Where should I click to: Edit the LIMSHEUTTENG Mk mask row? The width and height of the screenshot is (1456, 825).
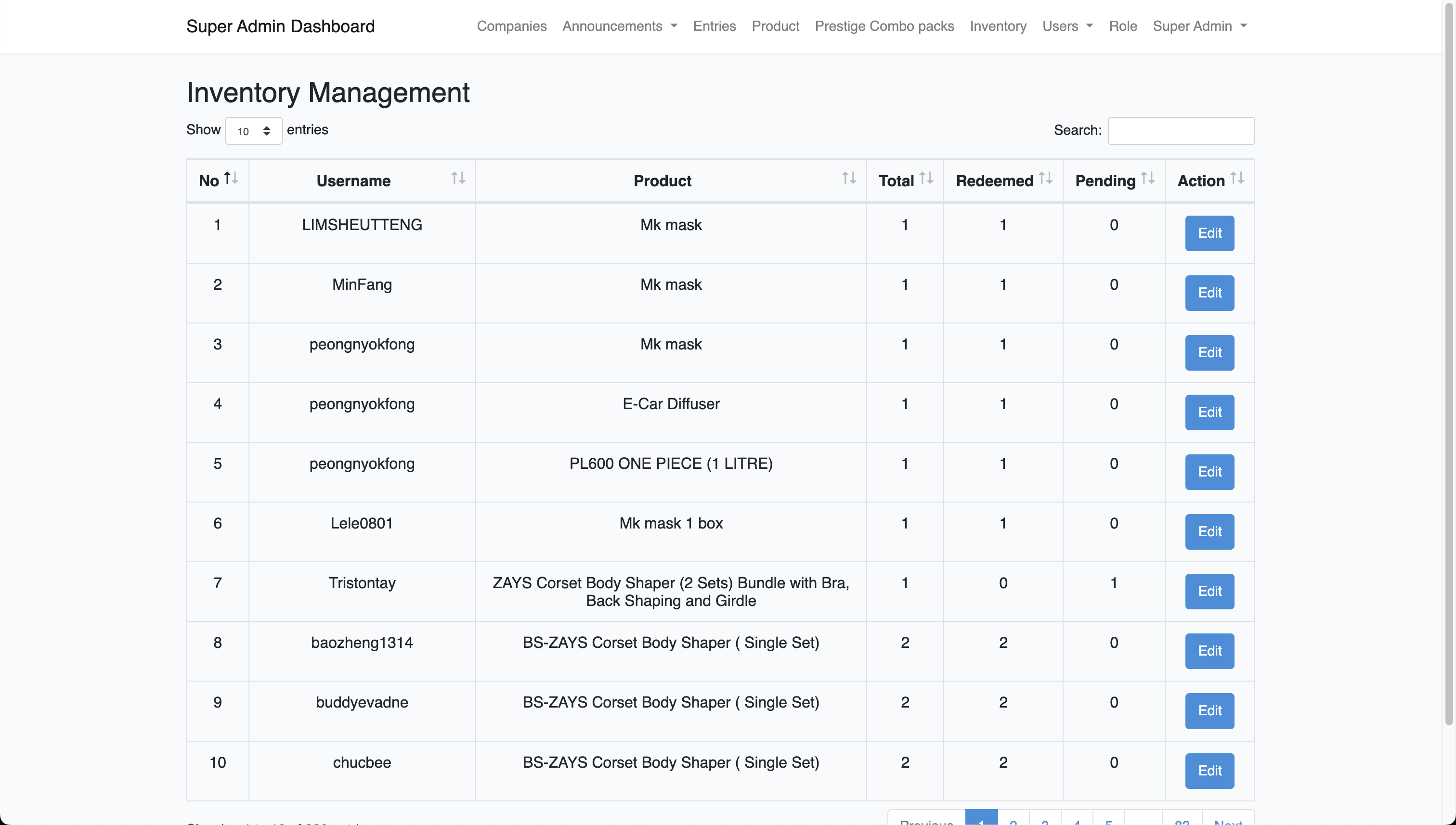[x=1209, y=233]
